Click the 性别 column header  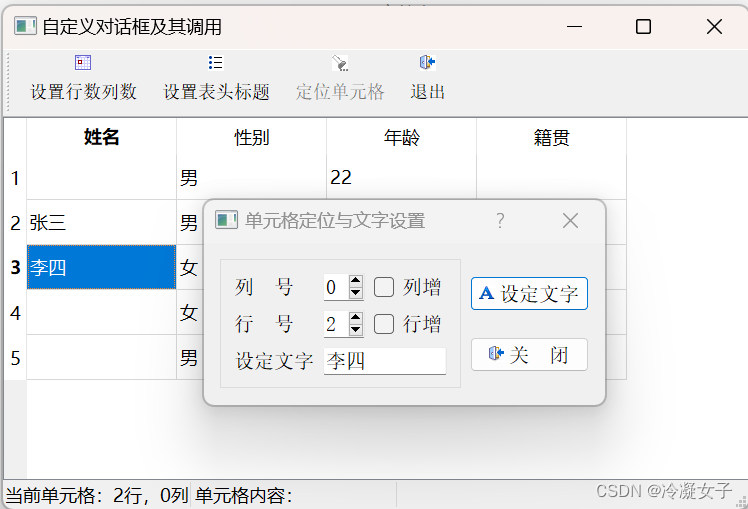pos(251,137)
